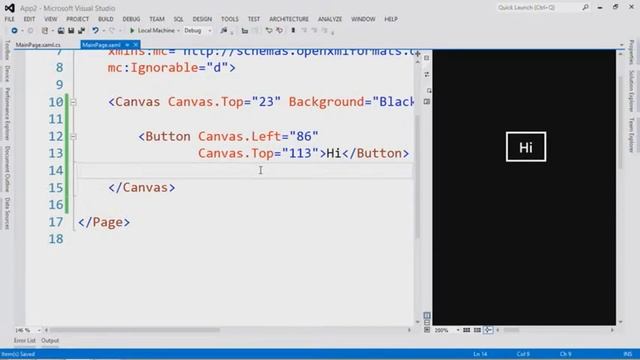Viewport: 640px width, 360px height.
Task: Click the Navigate Backward toolbar icon
Action: (x=14, y=31)
